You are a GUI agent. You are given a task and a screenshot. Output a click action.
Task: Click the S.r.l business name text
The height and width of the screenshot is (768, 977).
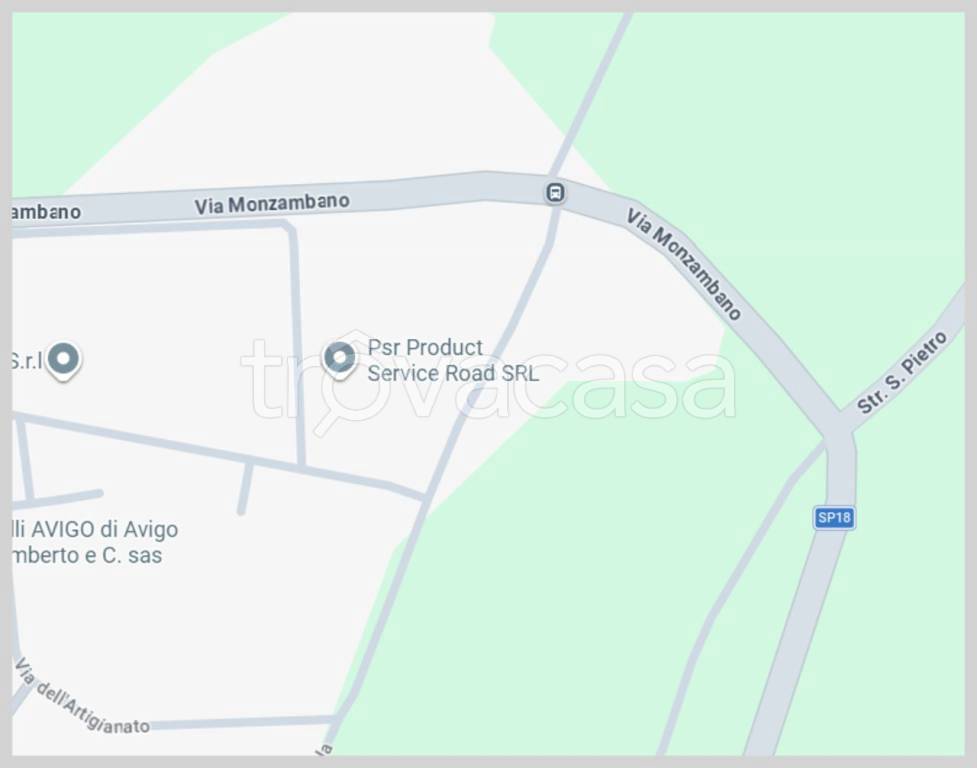tap(27, 360)
